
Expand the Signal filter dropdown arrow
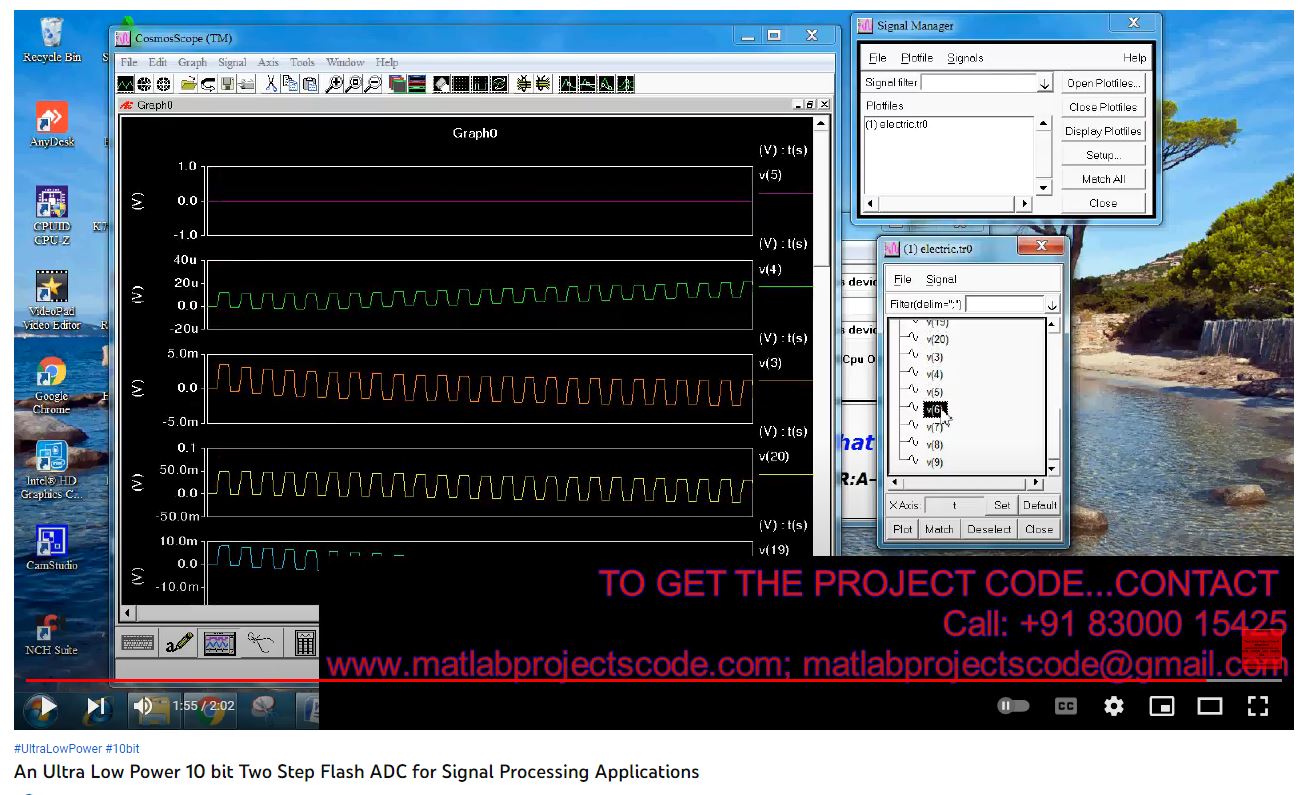point(1044,84)
